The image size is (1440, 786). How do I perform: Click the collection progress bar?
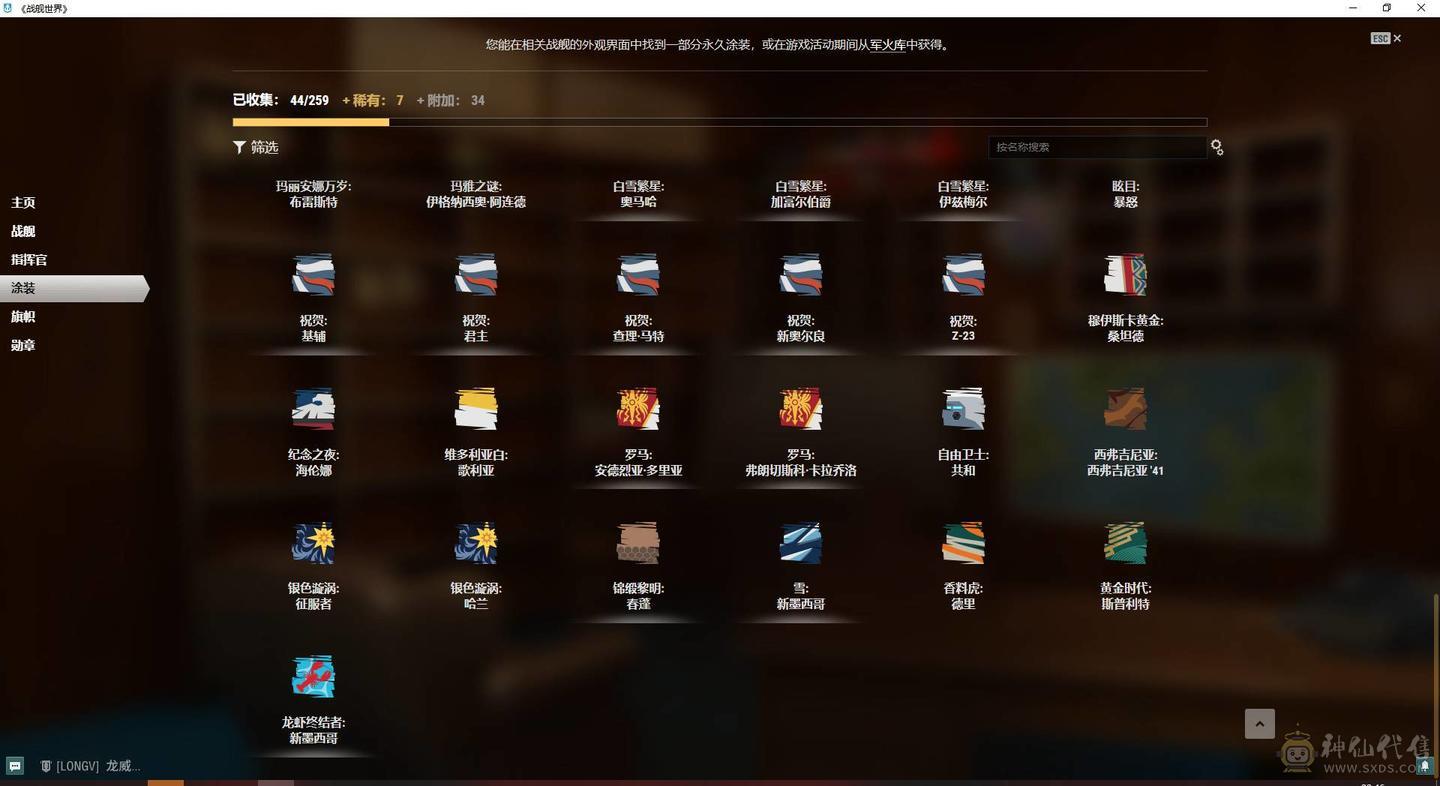point(720,122)
